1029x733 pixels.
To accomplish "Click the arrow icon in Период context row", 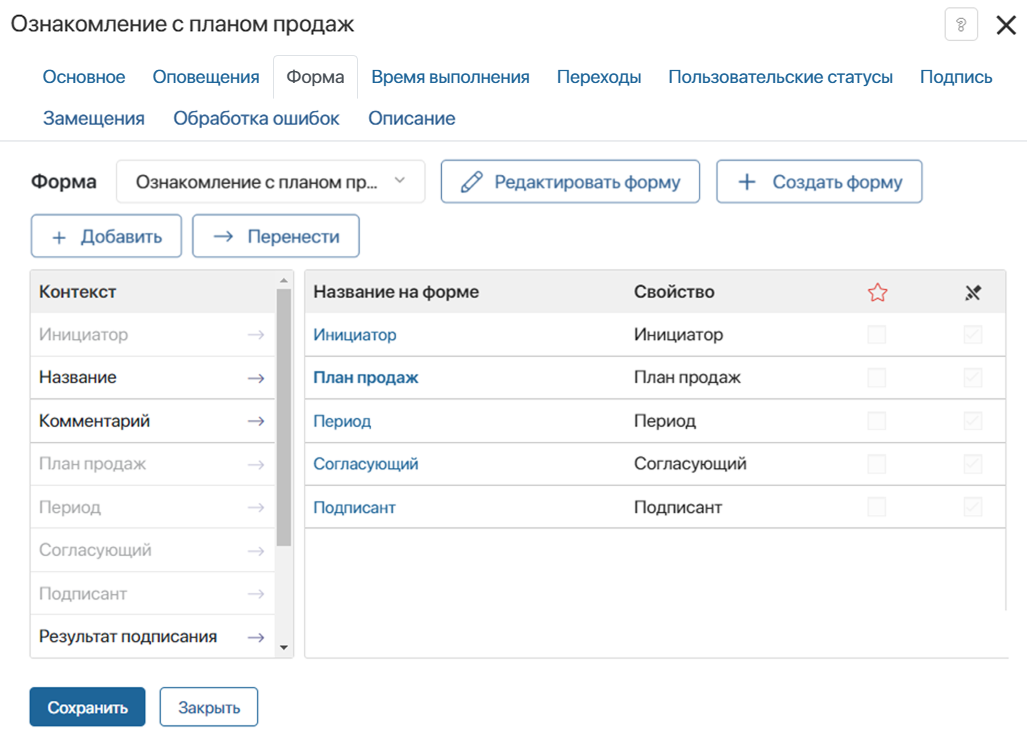I will point(256,507).
